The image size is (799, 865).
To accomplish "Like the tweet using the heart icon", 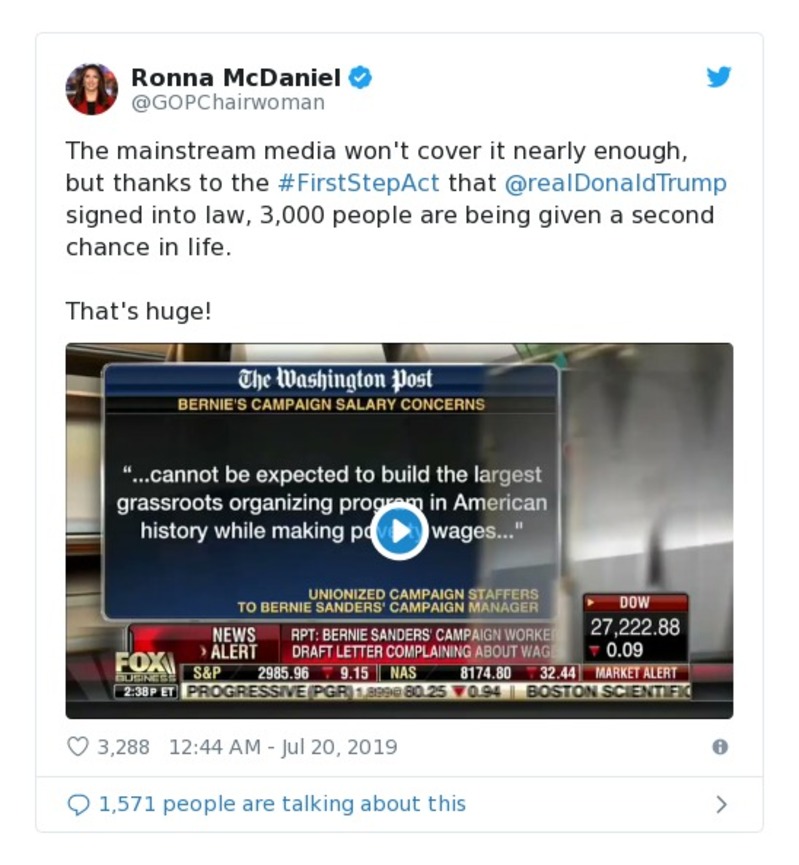I will (77, 746).
